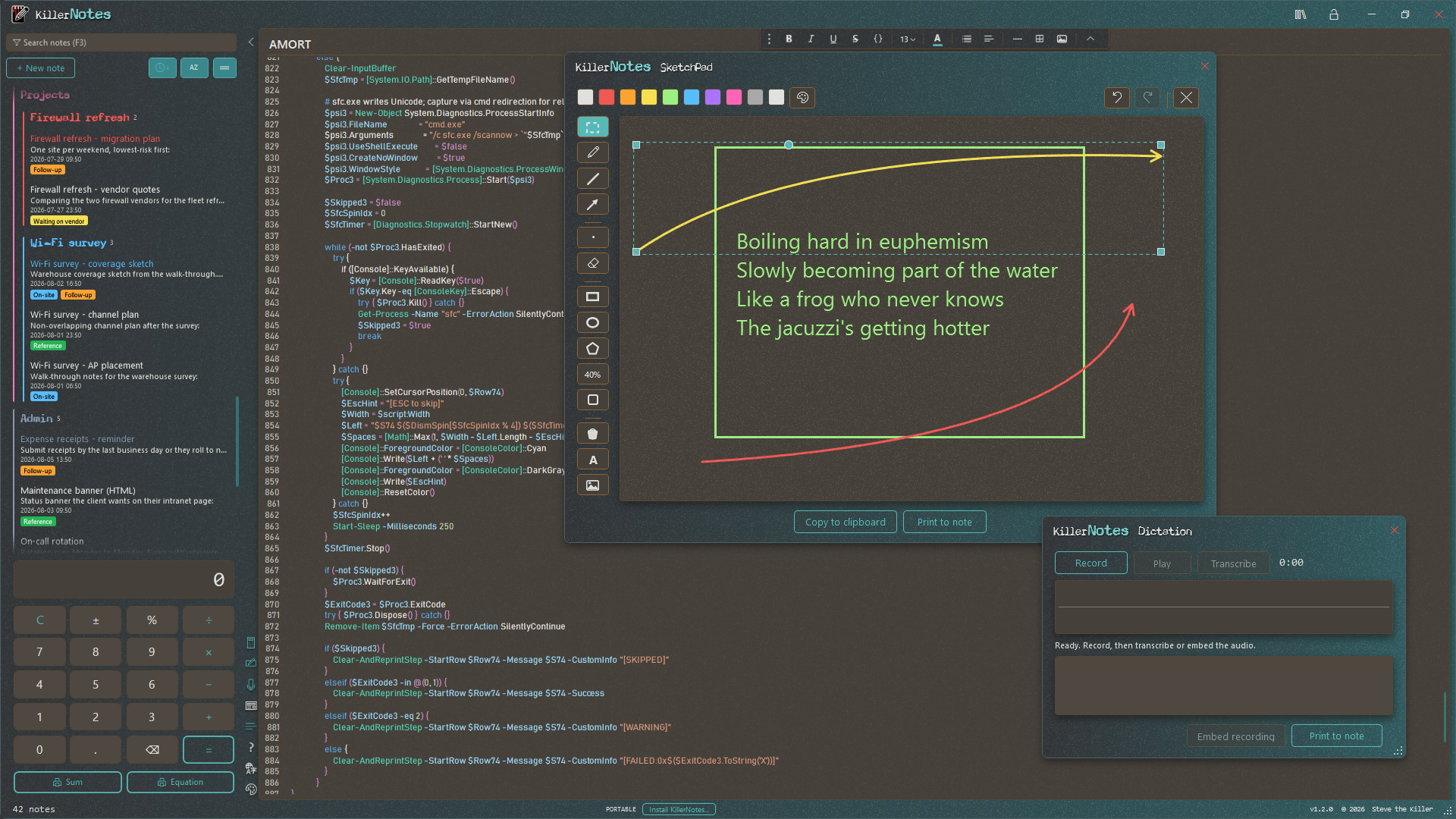Select the pencil freehand tool

pos(593,152)
